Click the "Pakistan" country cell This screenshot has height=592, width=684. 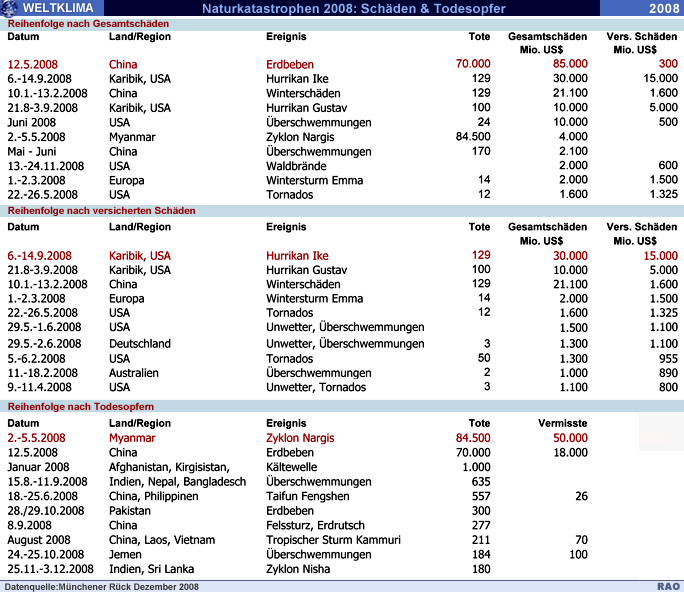(x=130, y=510)
